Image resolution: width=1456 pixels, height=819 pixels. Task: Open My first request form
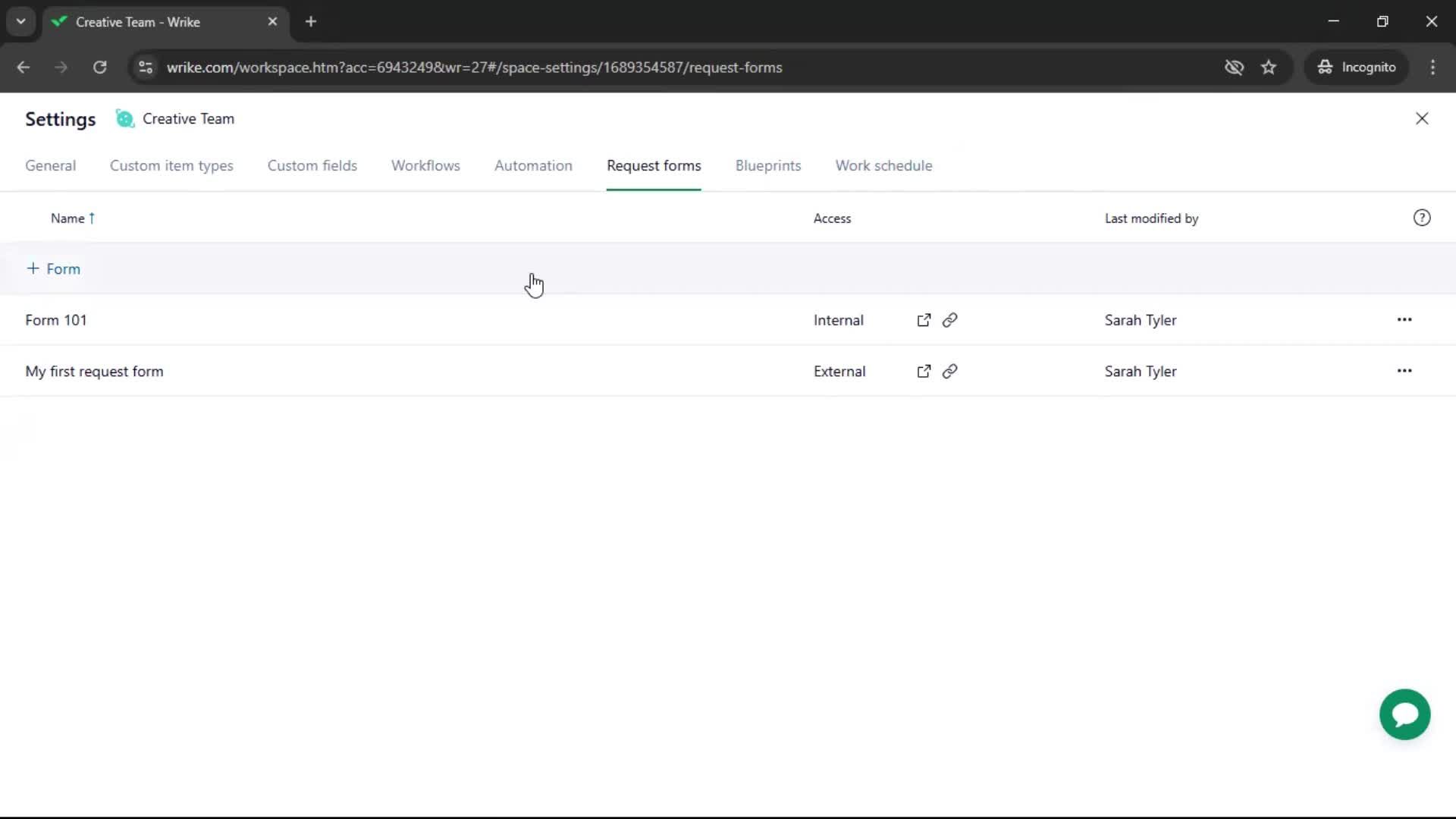94,371
